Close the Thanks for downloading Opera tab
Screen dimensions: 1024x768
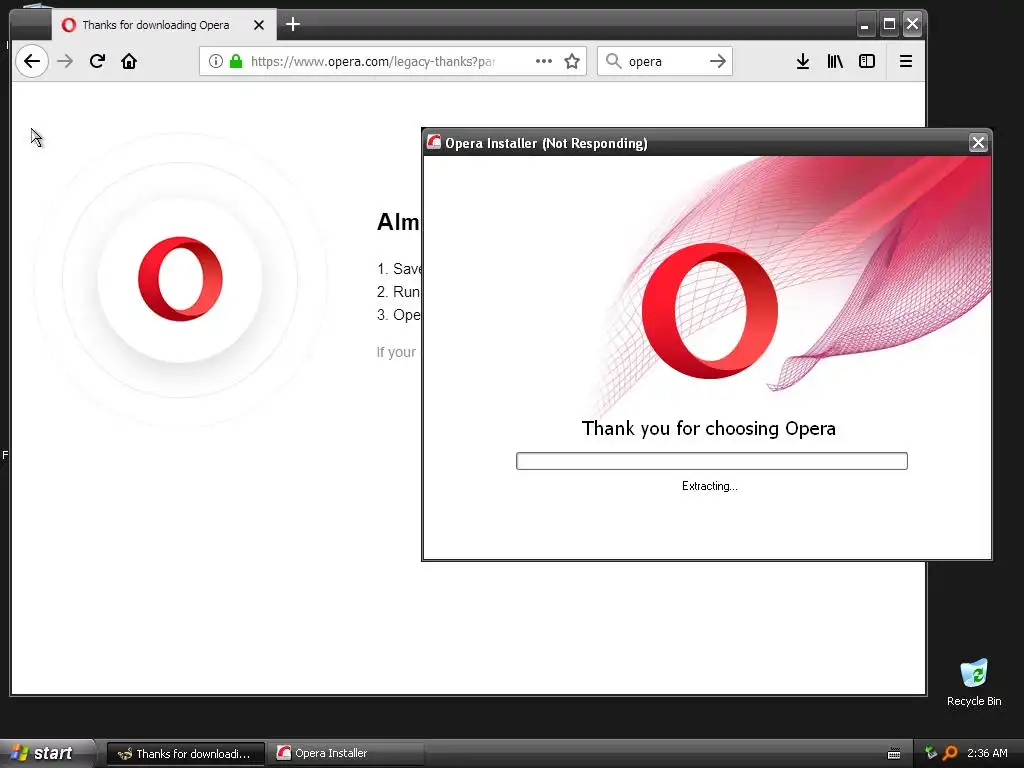pos(259,25)
